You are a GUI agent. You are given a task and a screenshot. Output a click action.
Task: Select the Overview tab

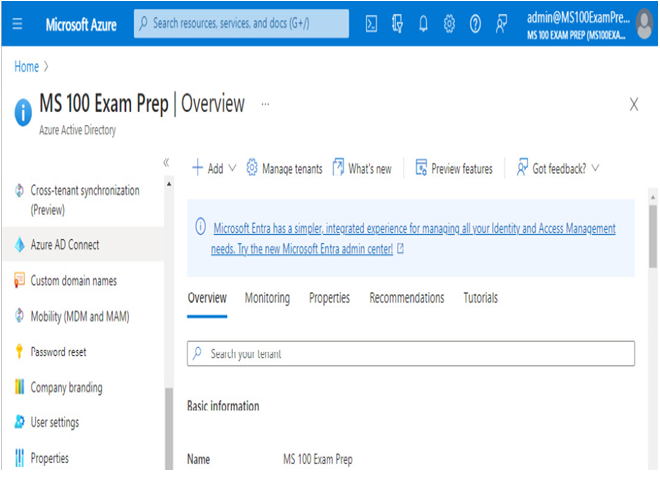207,298
